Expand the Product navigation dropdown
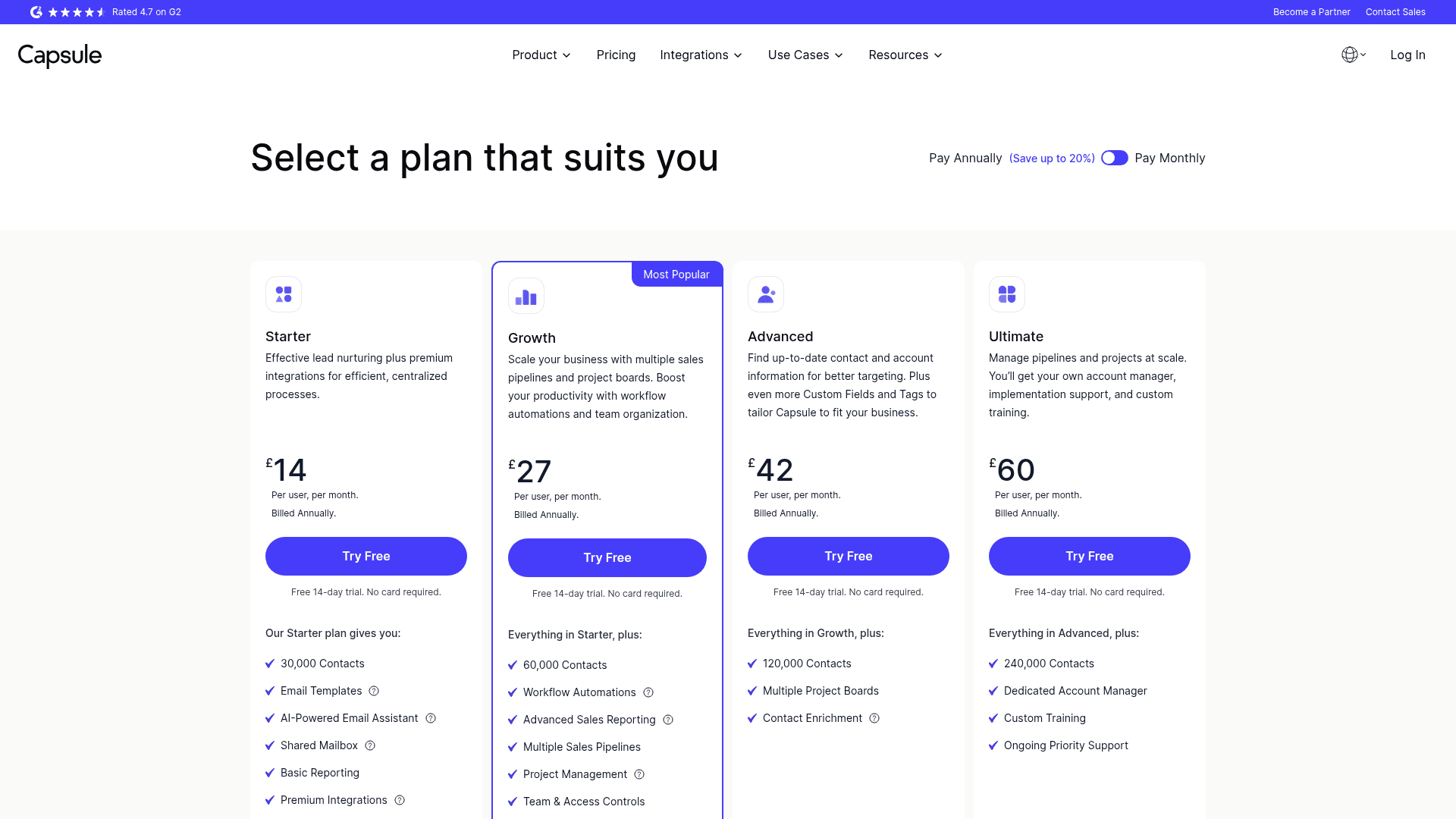Viewport: 1456px width, 819px height. click(x=541, y=55)
